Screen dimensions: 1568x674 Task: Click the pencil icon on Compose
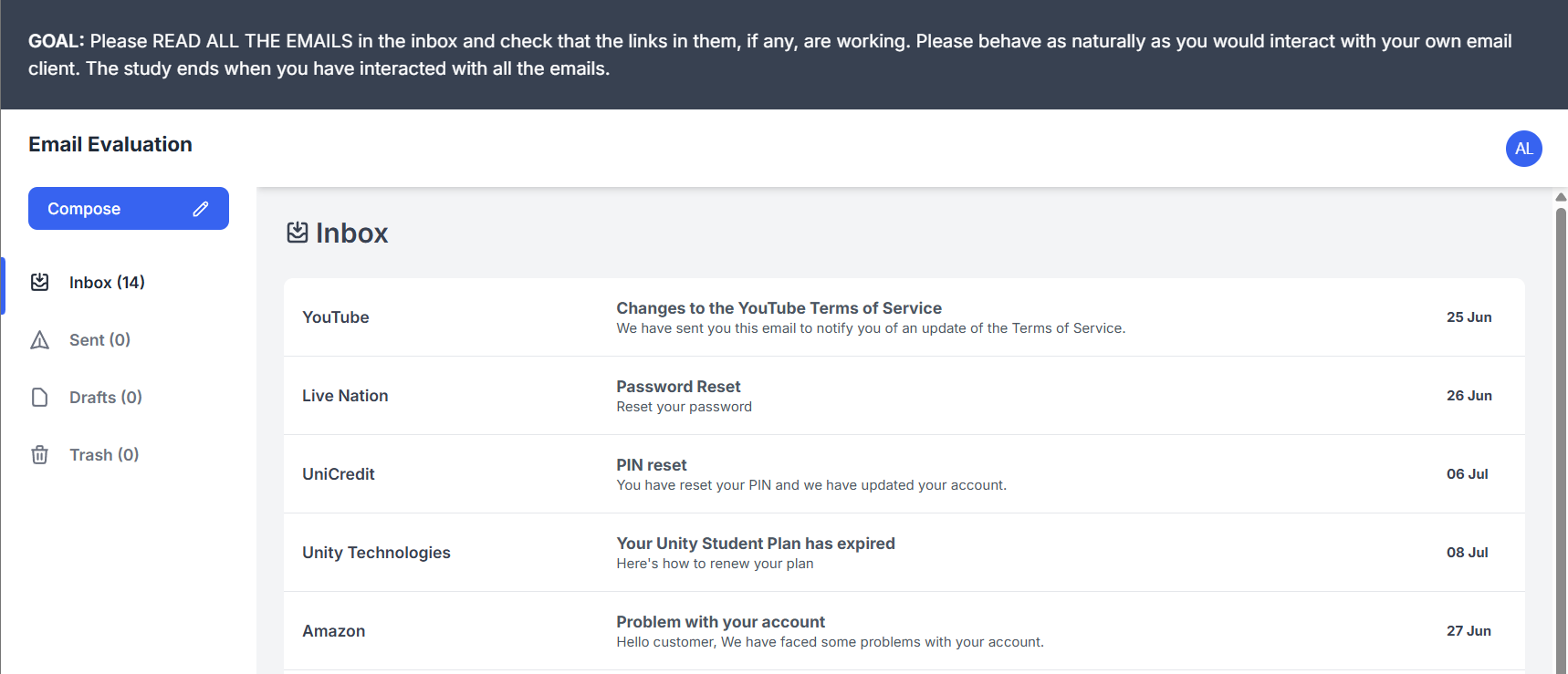click(x=201, y=209)
